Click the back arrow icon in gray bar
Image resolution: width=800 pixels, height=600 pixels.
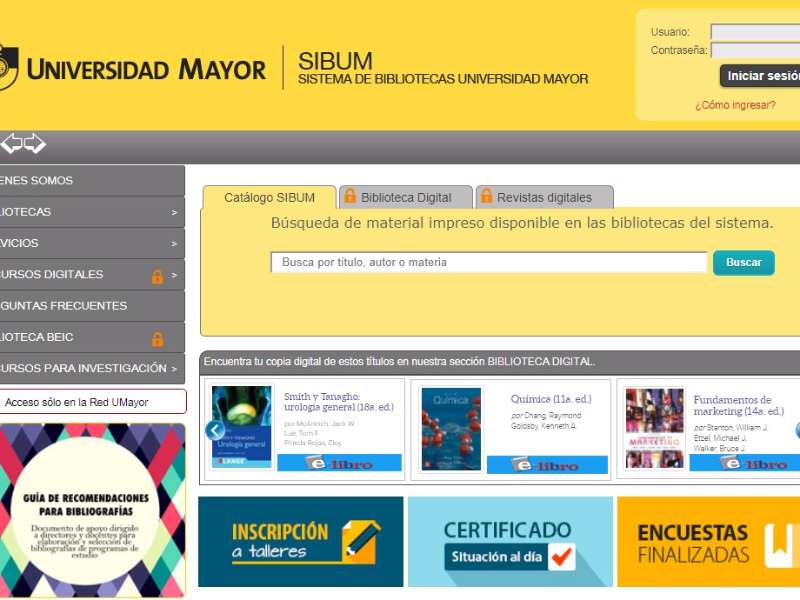(11, 143)
